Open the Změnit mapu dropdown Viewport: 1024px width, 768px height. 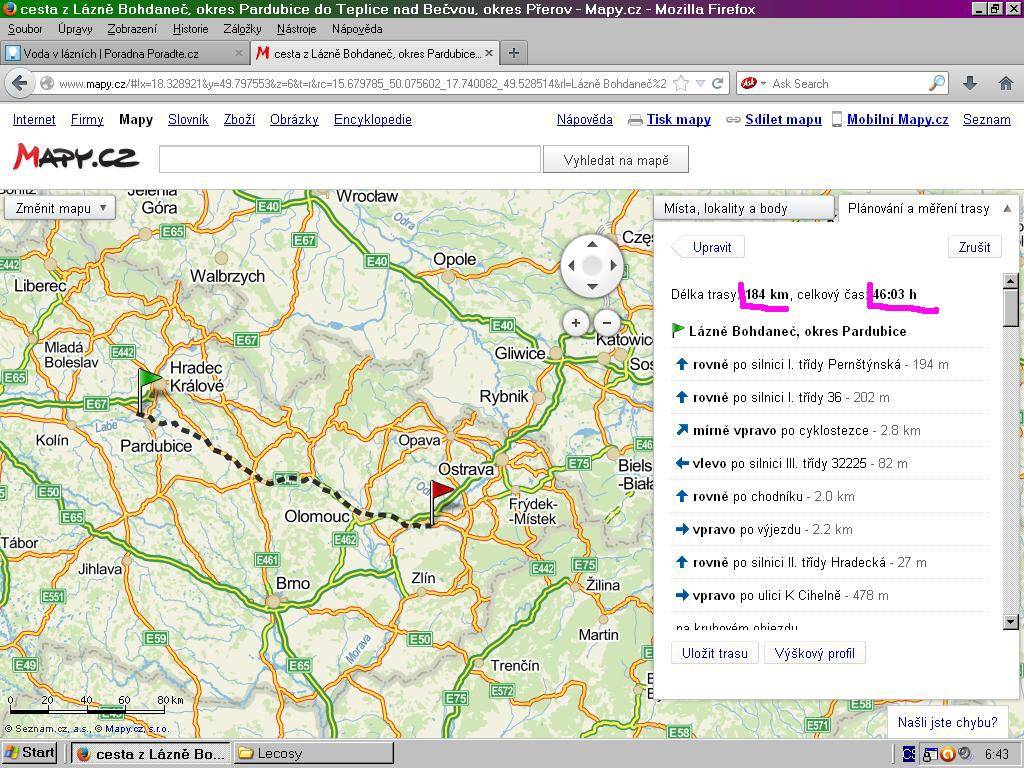click(60, 208)
